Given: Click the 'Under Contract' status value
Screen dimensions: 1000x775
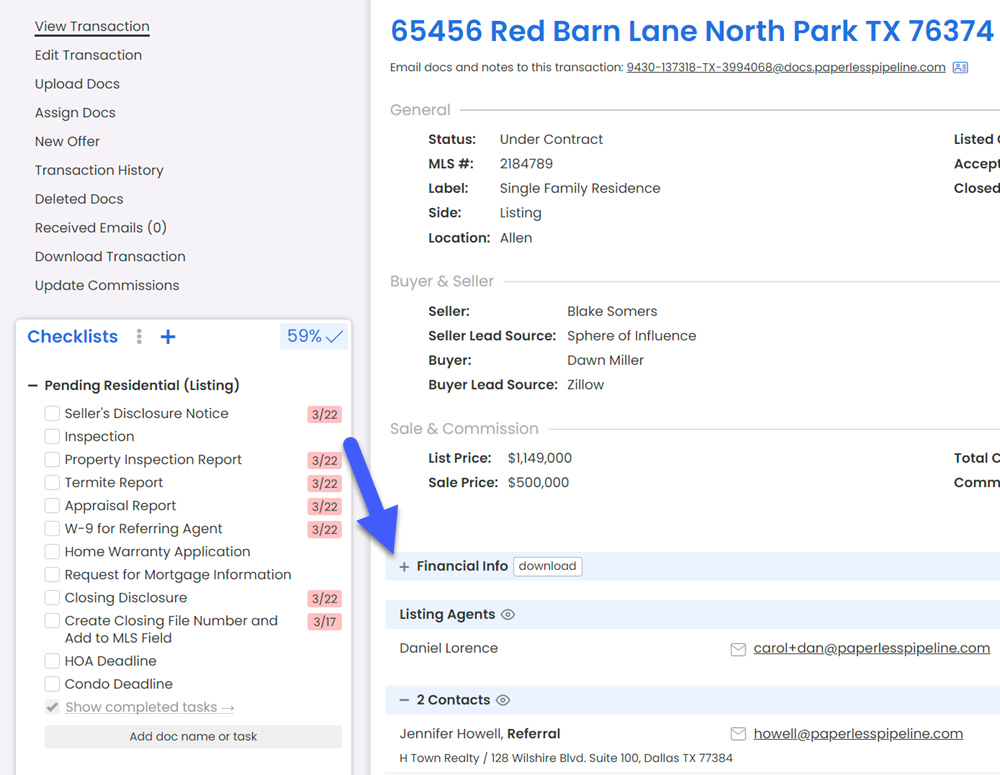Looking at the screenshot, I should [x=551, y=139].
